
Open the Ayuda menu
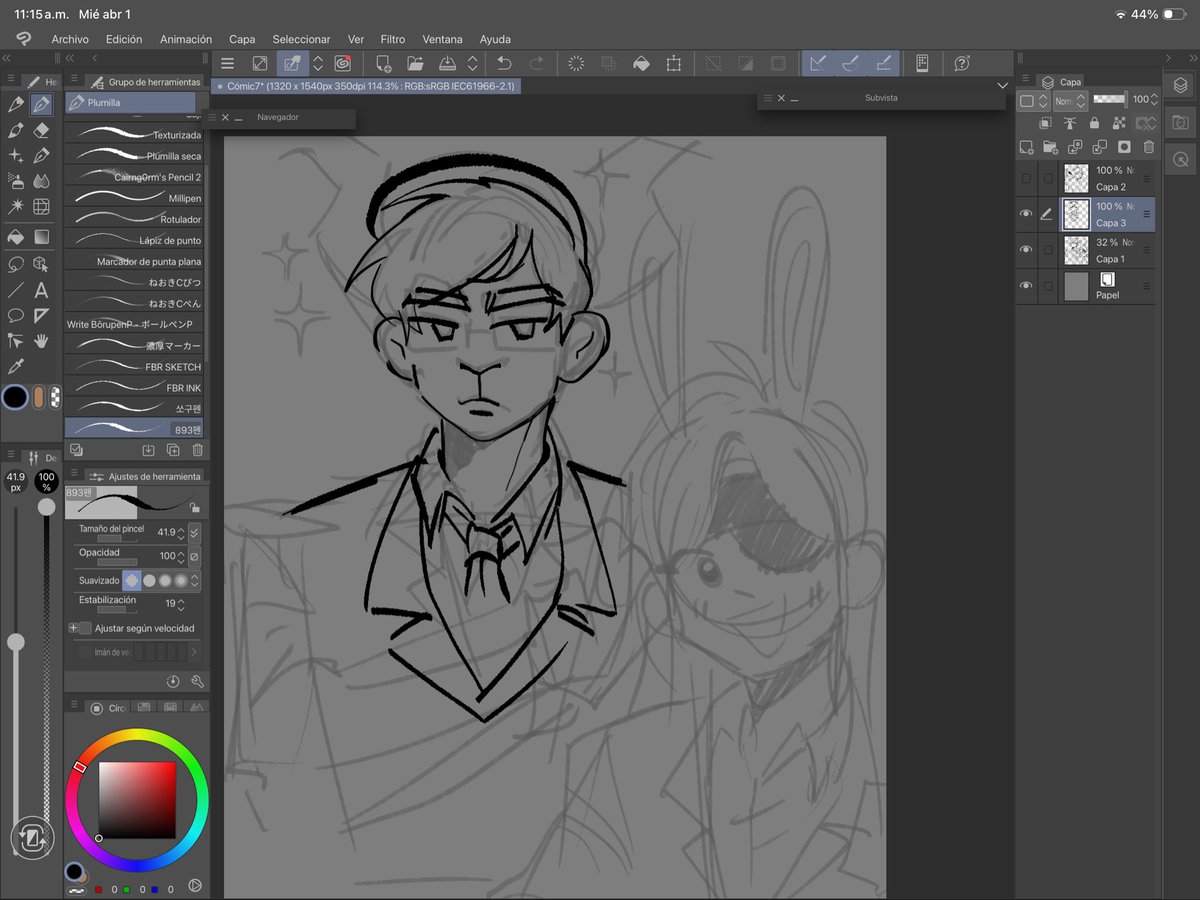point(495,39)
